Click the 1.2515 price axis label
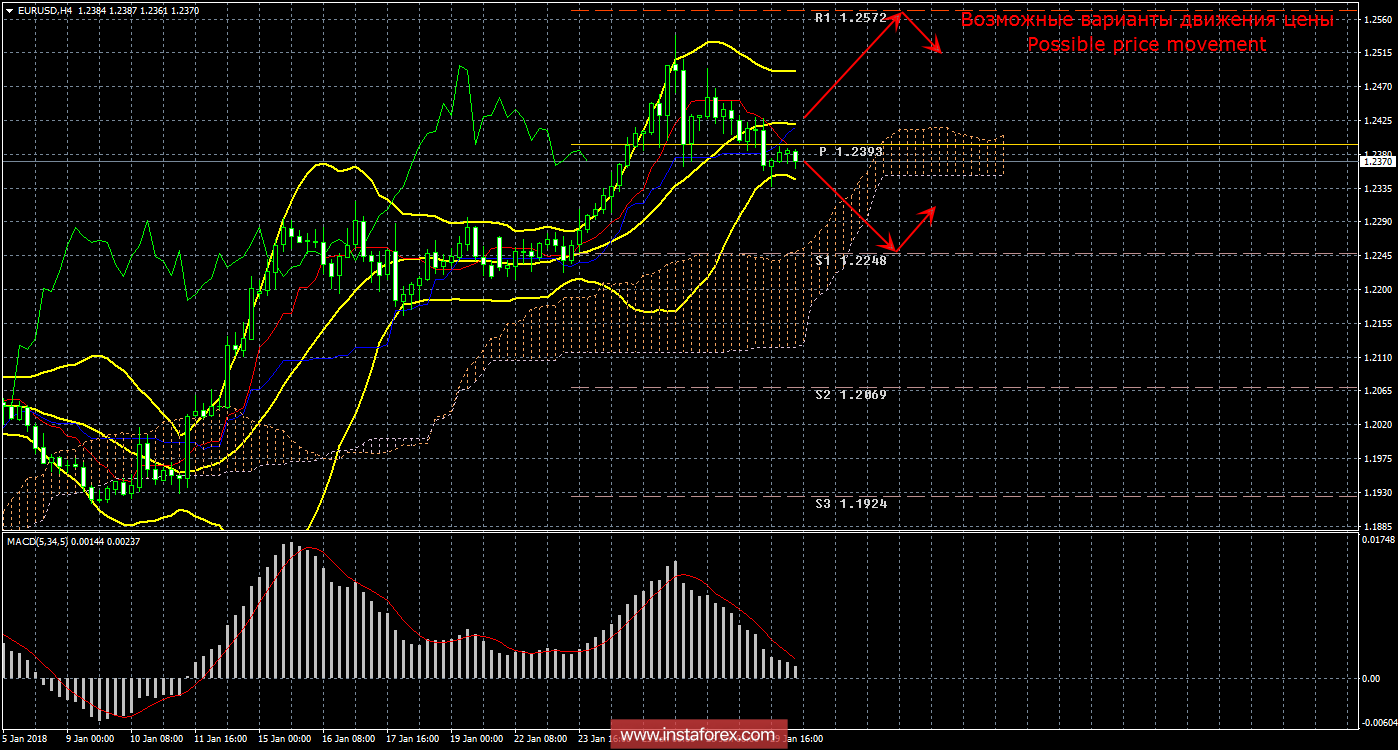 [1377, 53]
